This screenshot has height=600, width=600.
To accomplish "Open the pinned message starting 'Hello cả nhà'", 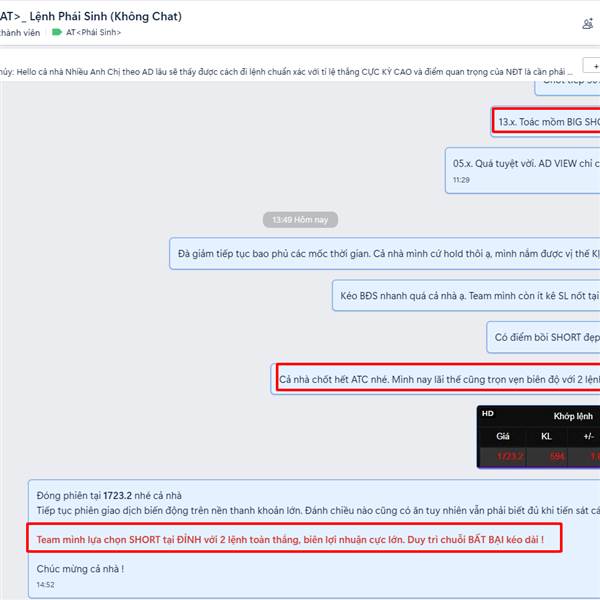I will (x=286, y=72).
